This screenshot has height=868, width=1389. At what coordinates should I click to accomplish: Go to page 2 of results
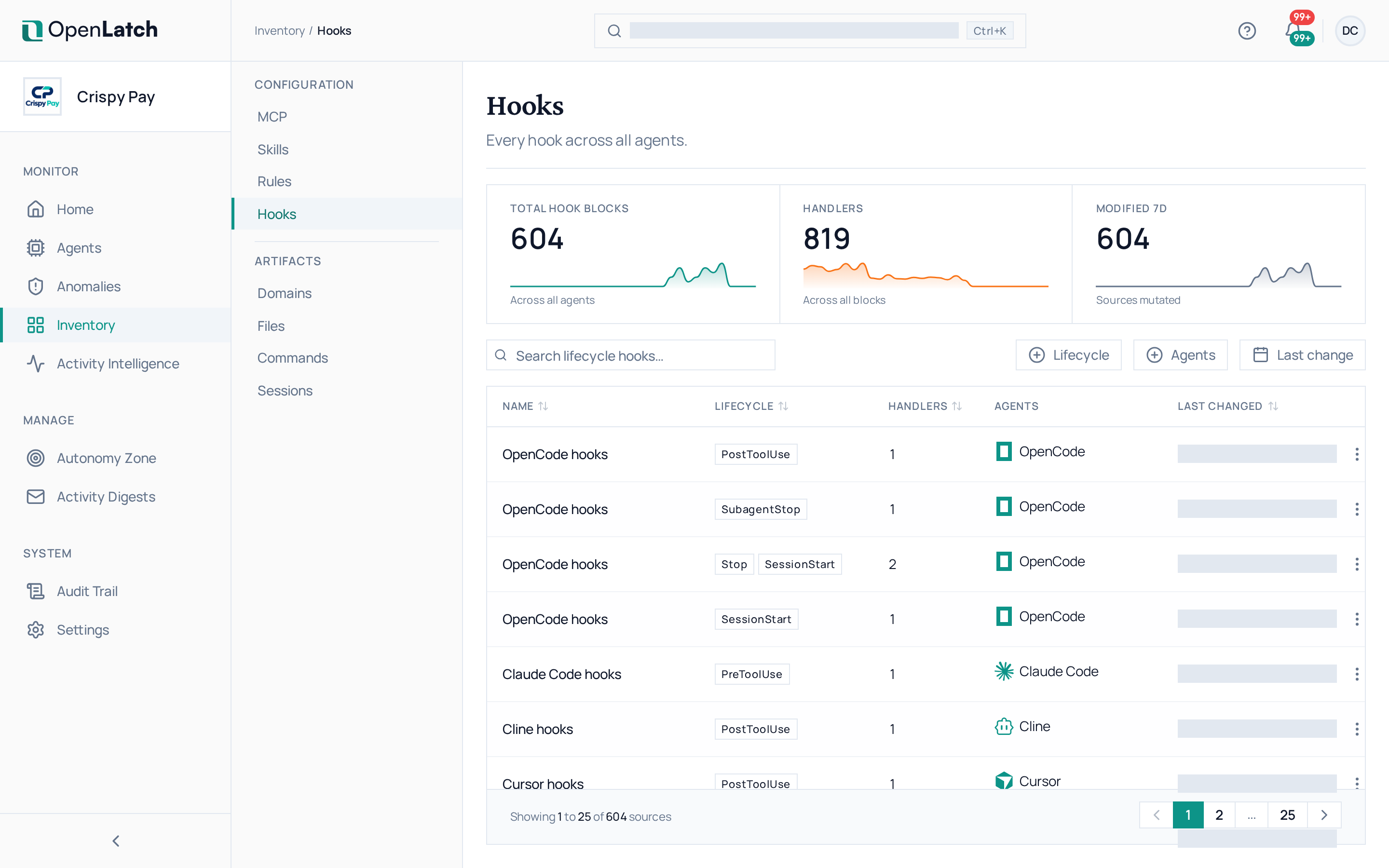click(x=1219, y=814)
